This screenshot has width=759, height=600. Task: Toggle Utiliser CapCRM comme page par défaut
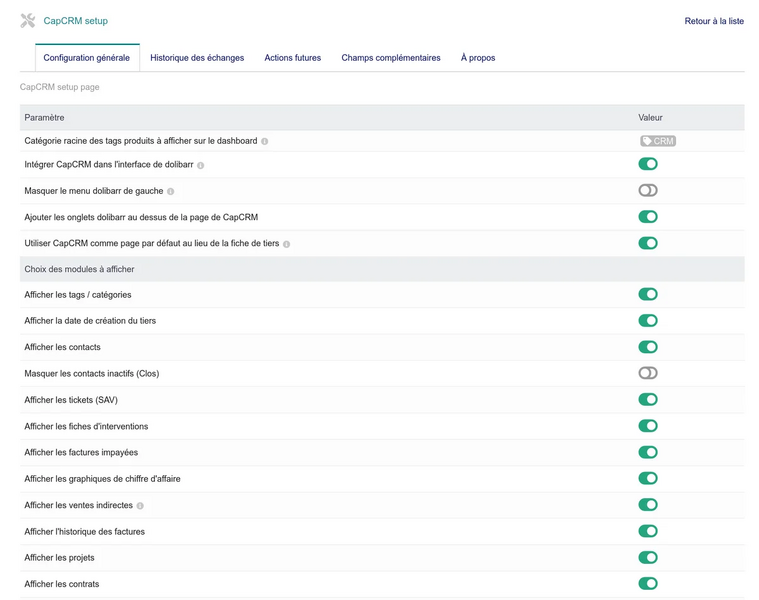[x=648, y=243]
